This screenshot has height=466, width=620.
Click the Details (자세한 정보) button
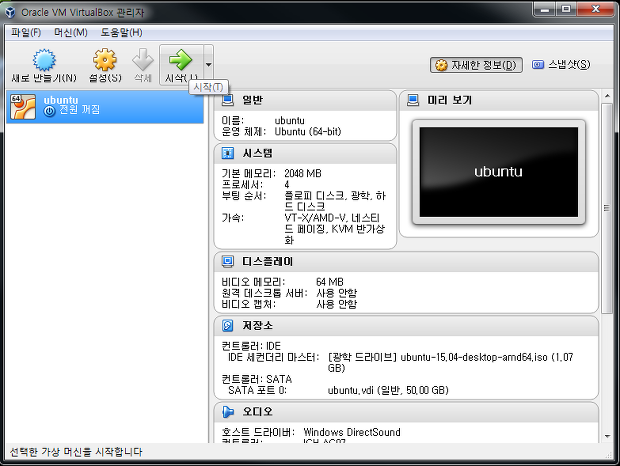476,65
